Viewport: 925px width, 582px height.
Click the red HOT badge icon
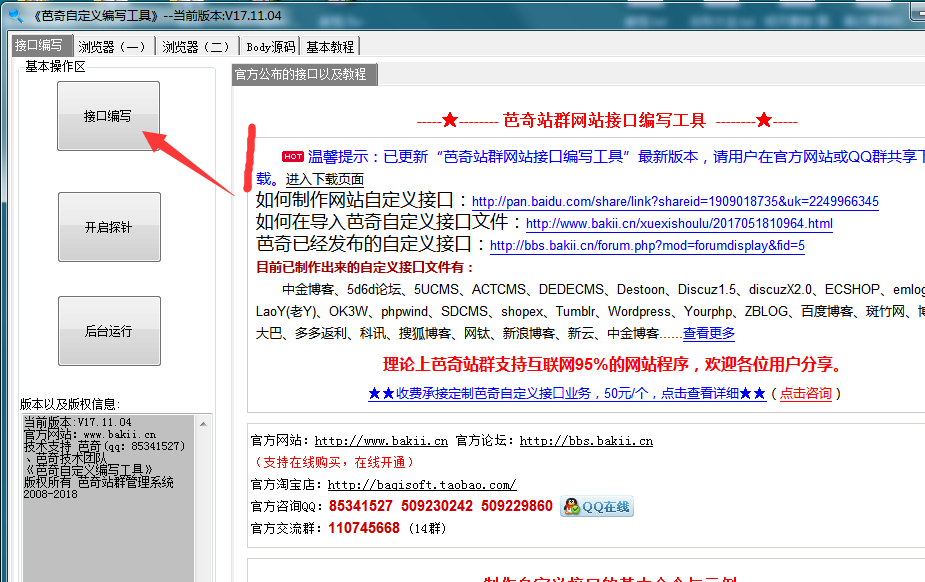[x=293, y=157]
